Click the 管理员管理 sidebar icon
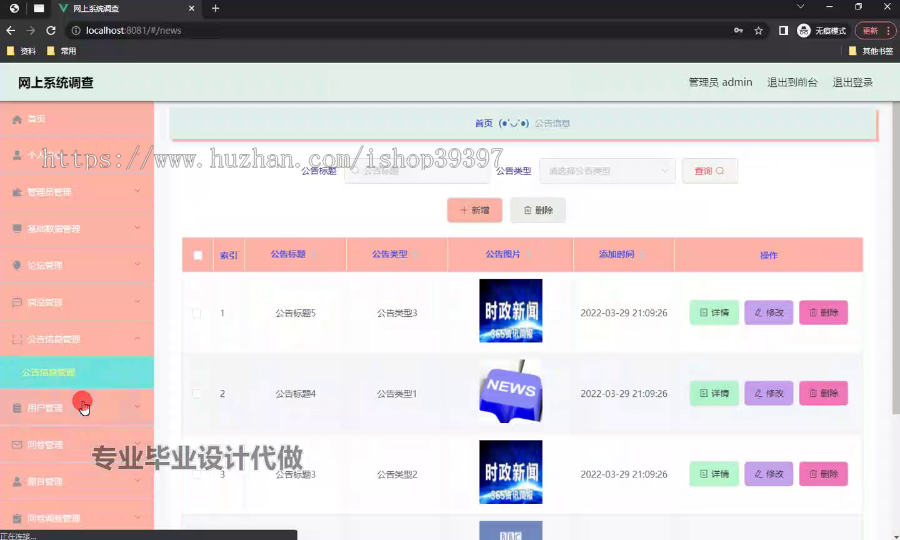Viewport: 900px width, 540px height. [17, 192]
